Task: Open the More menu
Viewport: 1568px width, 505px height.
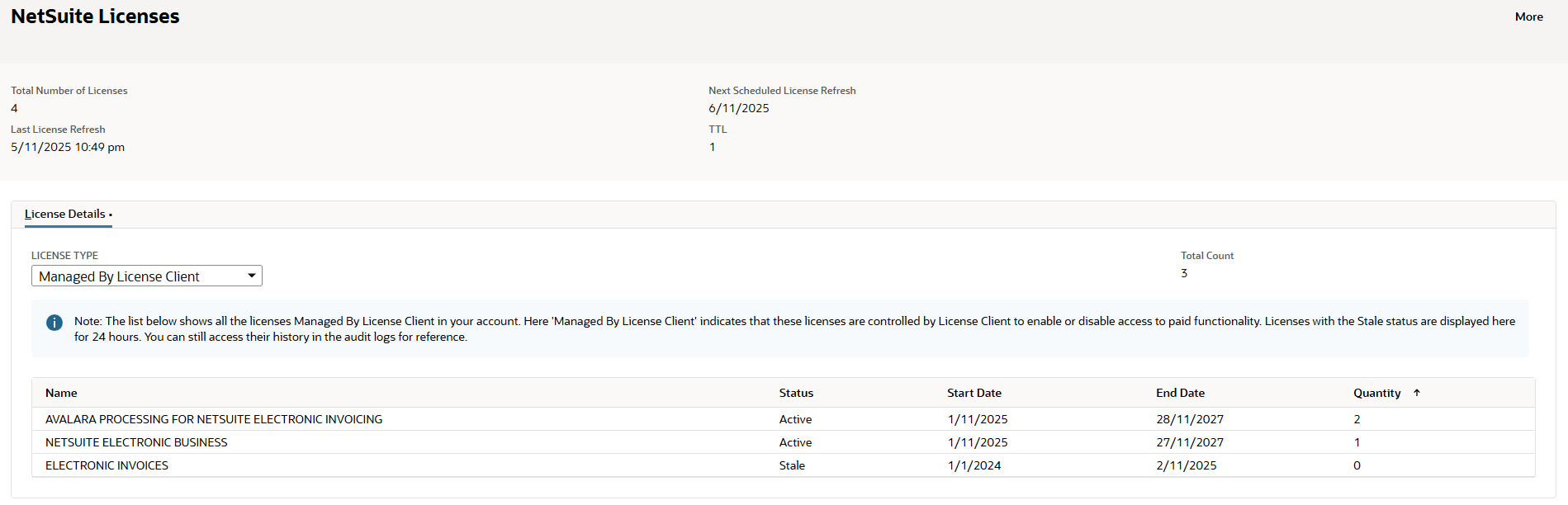Action: coord(1528,17)
